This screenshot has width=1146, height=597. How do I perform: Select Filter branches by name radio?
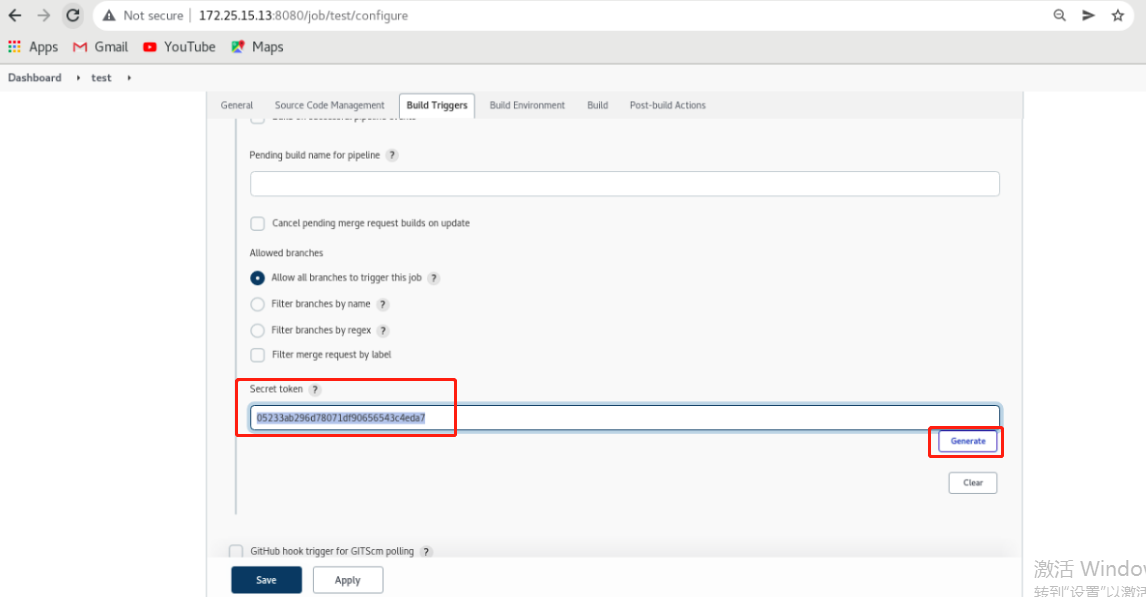257,305
